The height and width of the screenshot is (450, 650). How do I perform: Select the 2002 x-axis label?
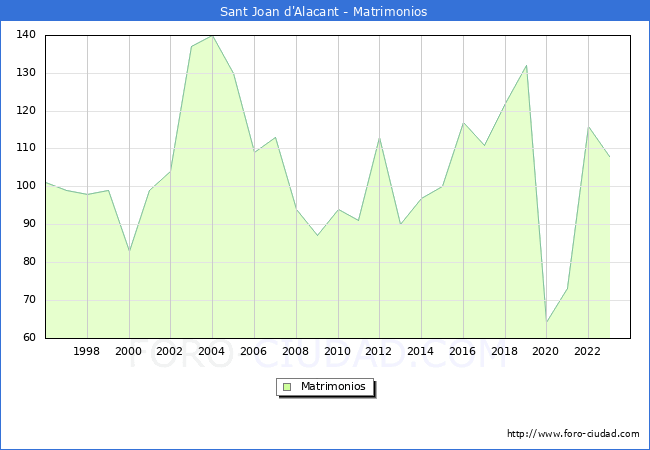(x=171, y=351)
